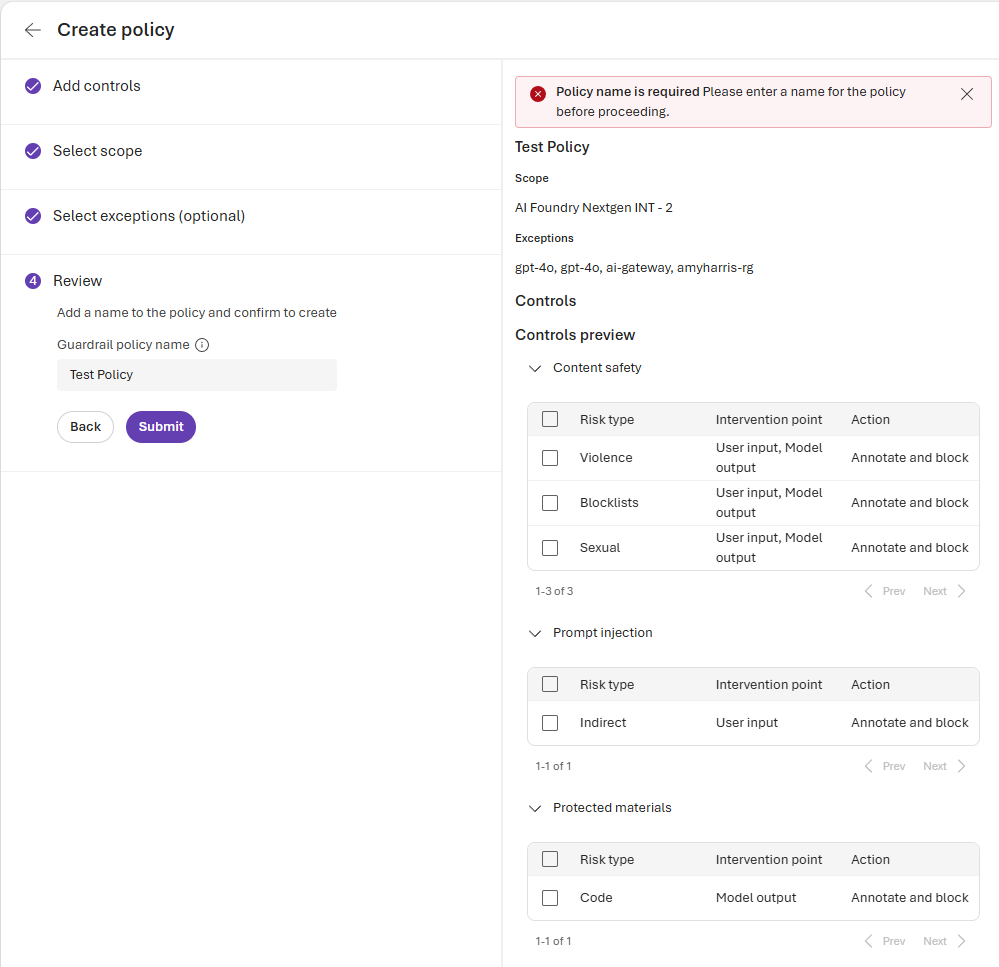This screenshot has height=967, width=999.
Task: Click the back arrow beside Create policy
Action: click(x=33, y=30)
